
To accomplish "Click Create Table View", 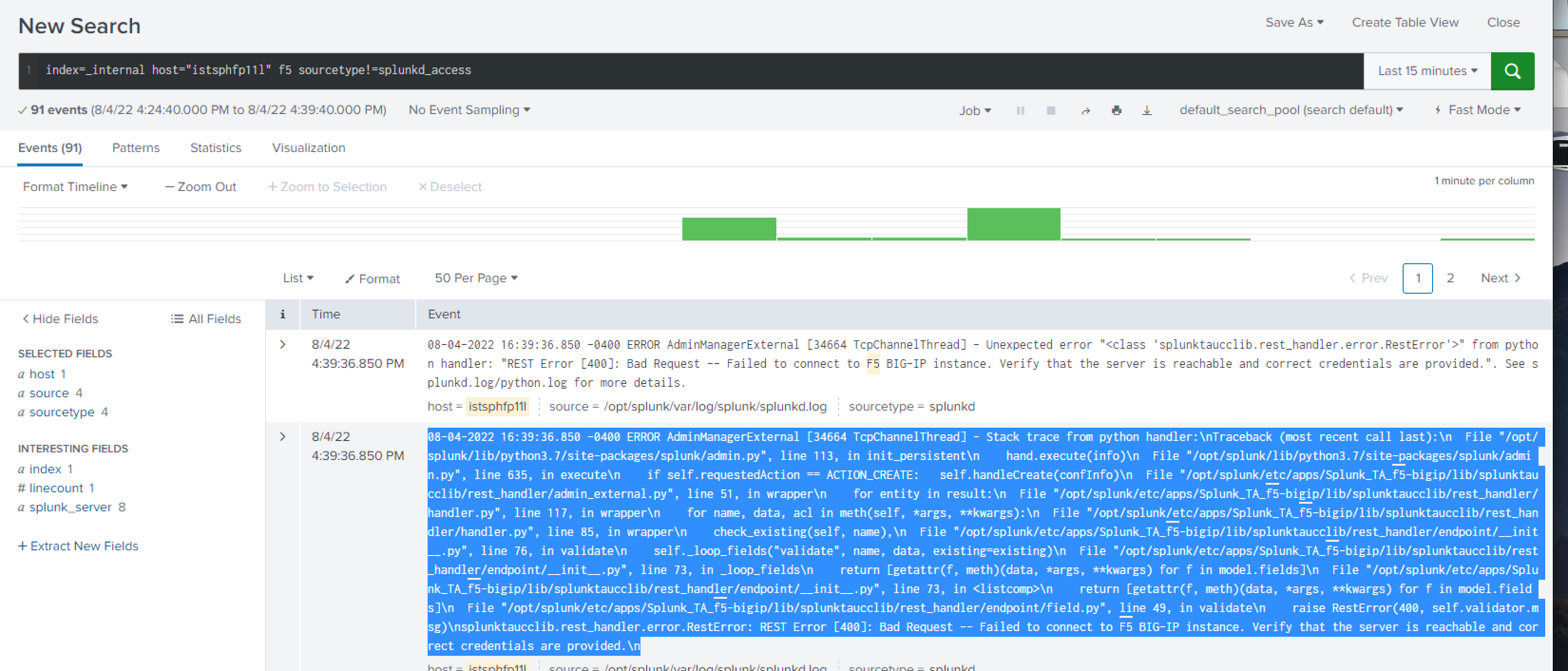I will [1405, 22].
